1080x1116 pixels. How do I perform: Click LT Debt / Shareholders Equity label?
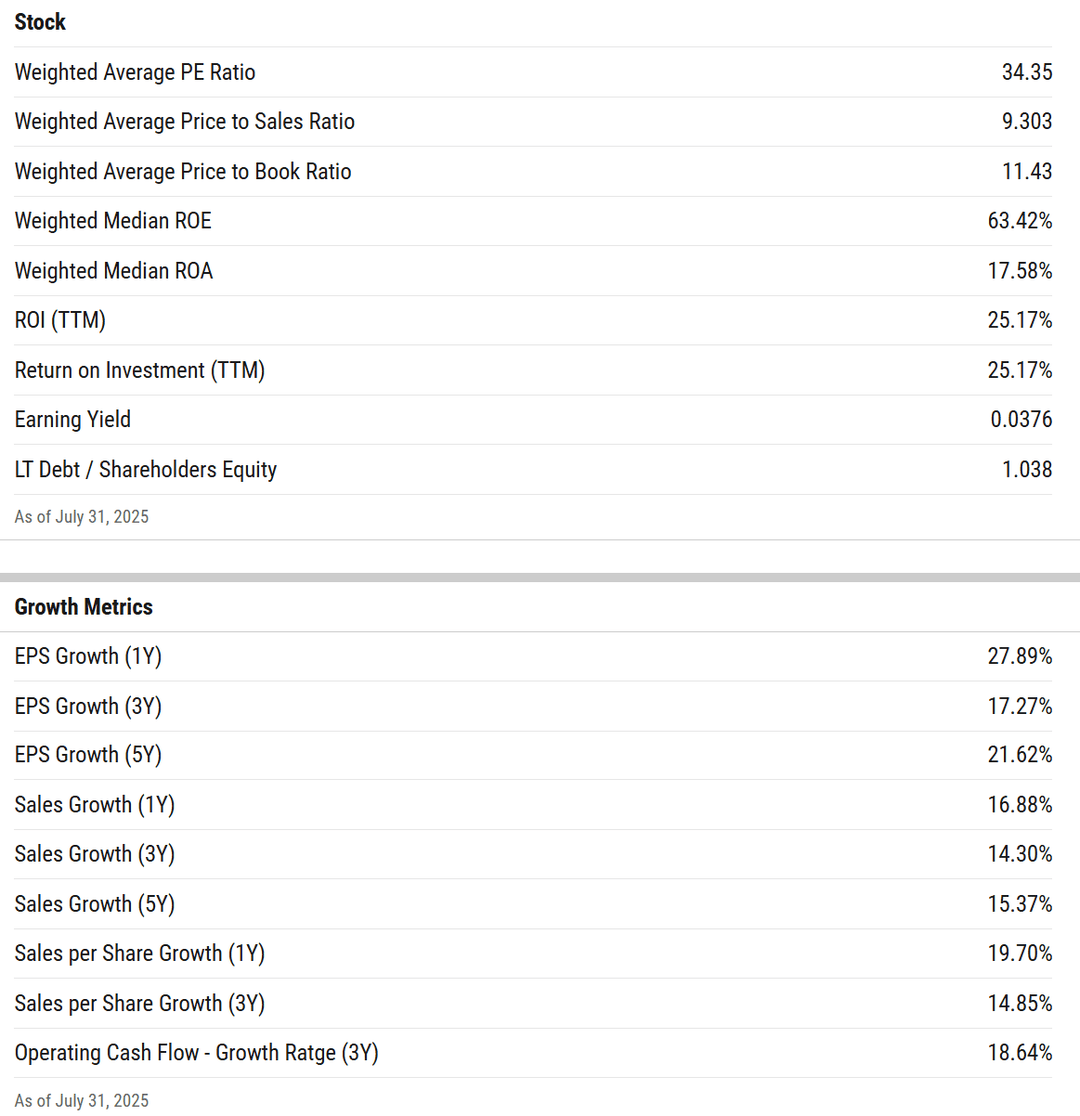(145, 470)
